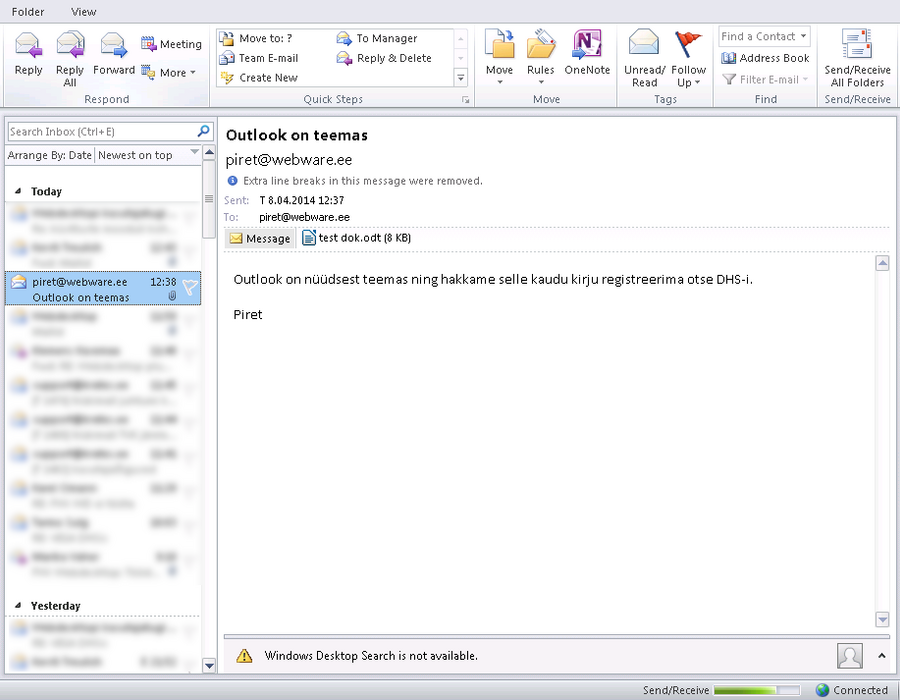Click the Connected status globe
This screenshot has width=900, height=700.
(823, 690)
